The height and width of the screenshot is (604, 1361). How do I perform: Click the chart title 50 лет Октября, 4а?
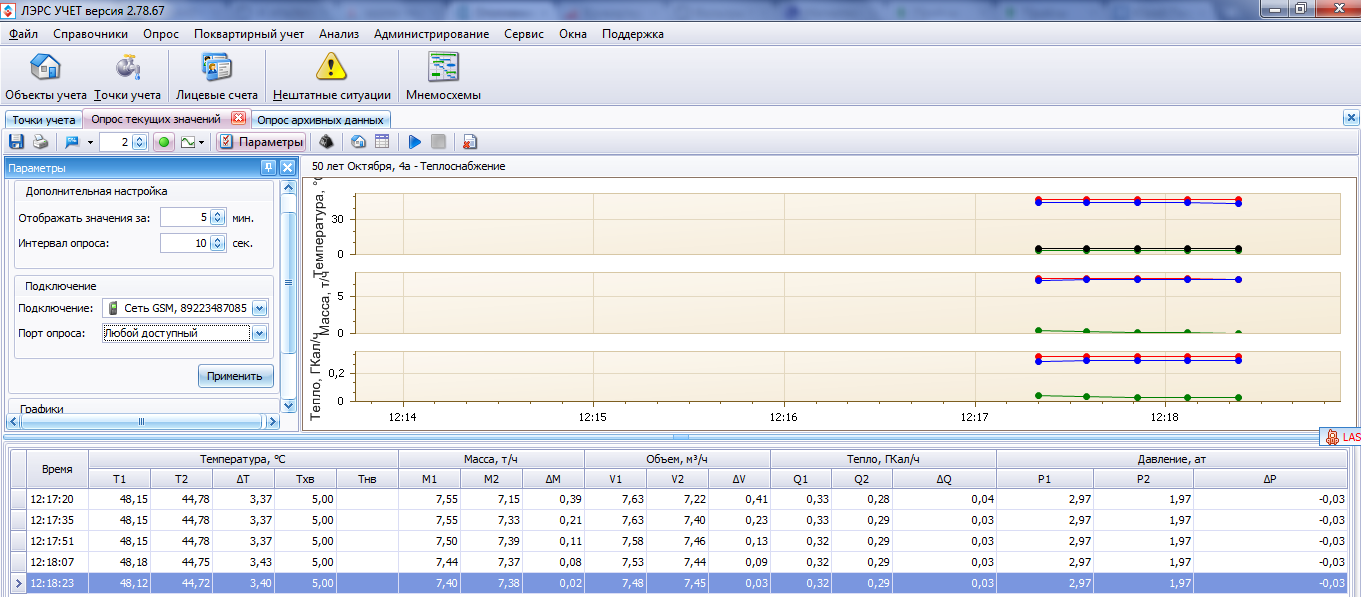coord(408,166)
